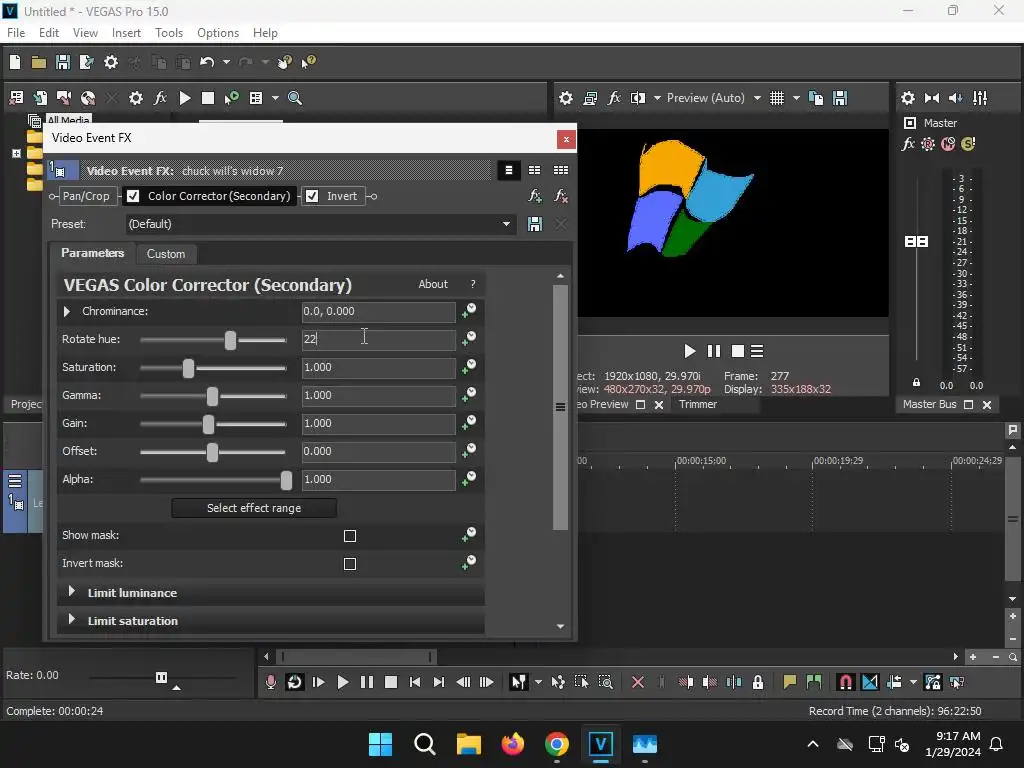Click the Master FX icon
1024x768 pixels.
point(908,144)
